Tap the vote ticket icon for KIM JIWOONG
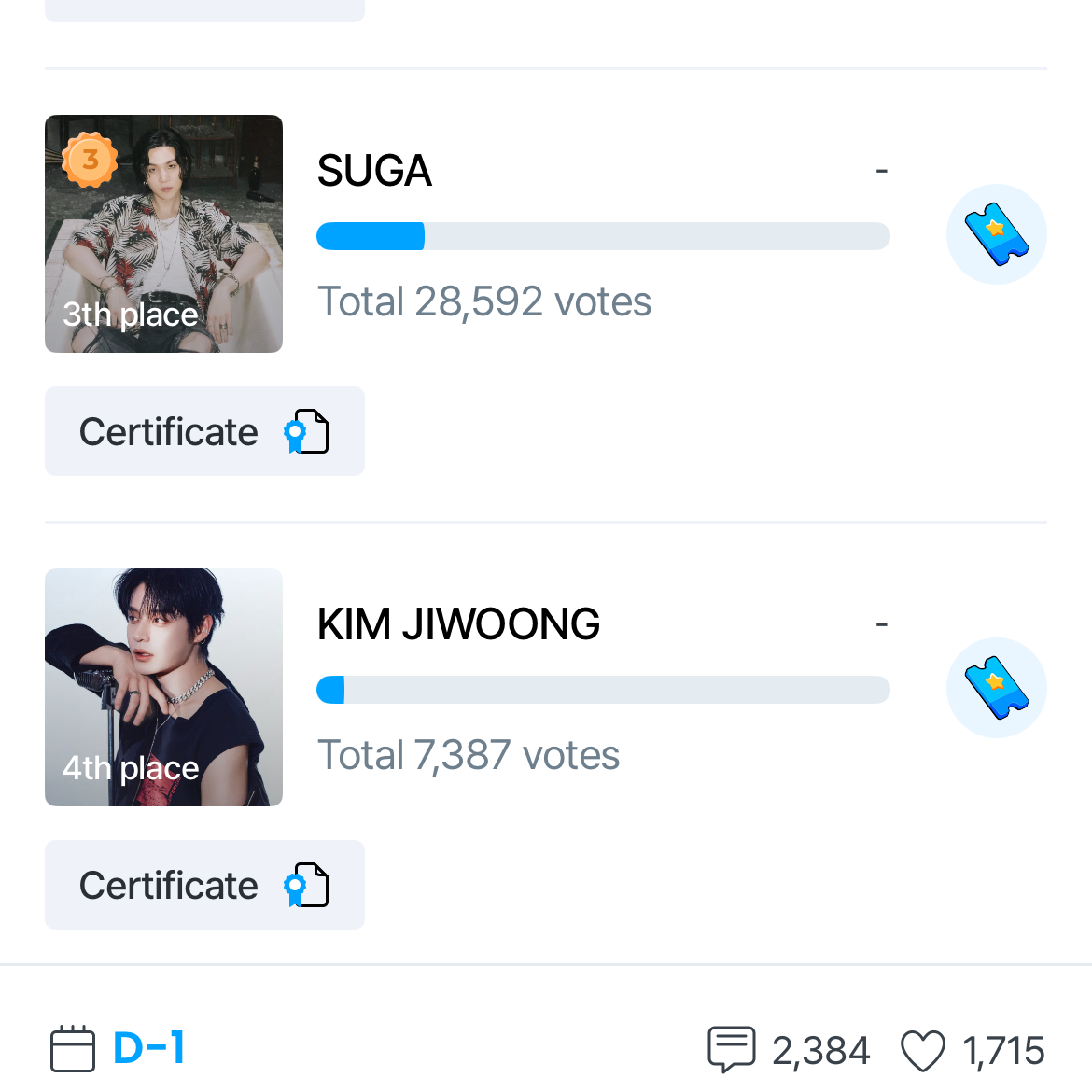This screenshot has width=1092, height=1092. coord(996,688)
